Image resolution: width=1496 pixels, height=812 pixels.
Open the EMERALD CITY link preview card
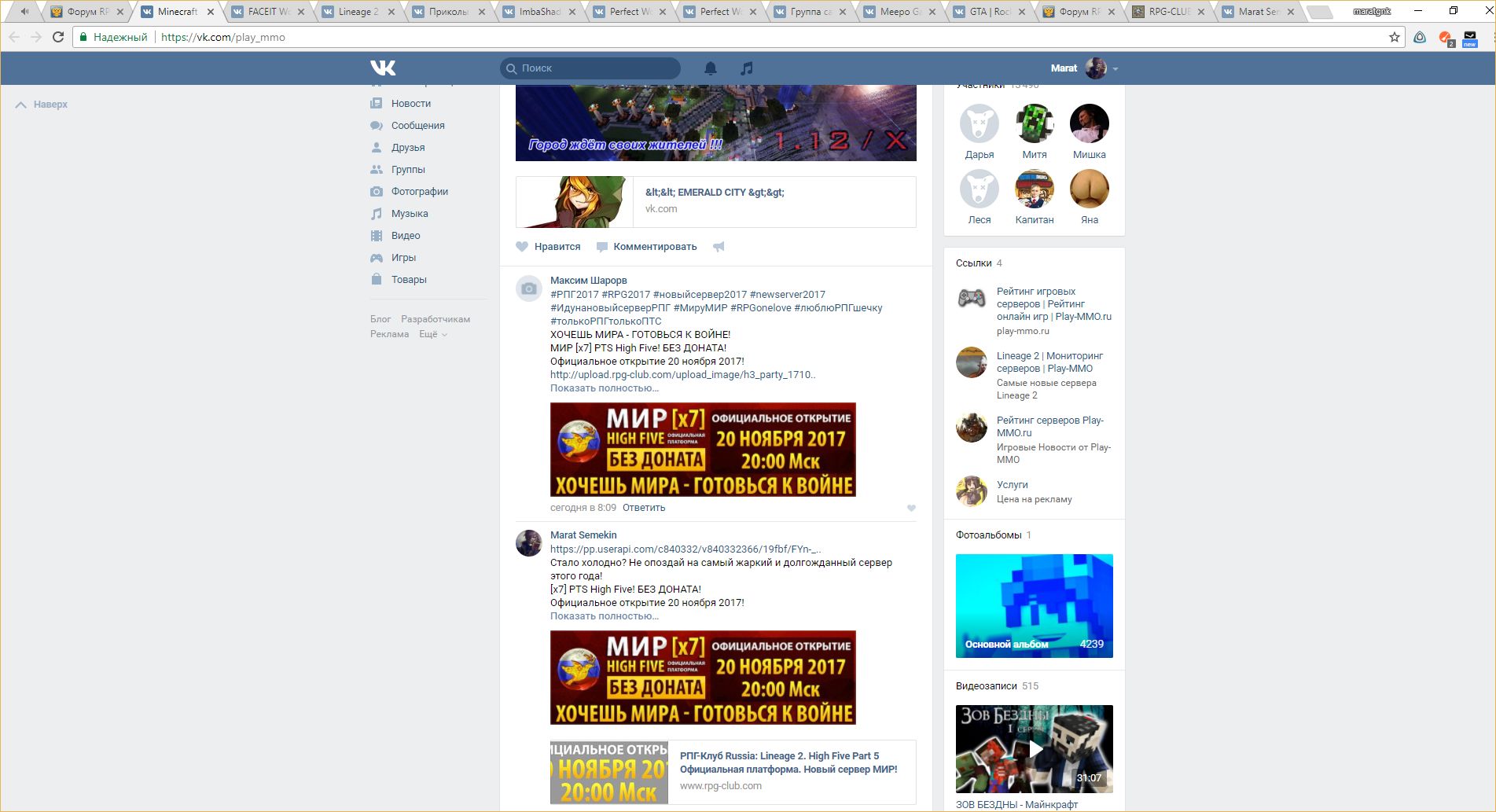pos(716,202)
